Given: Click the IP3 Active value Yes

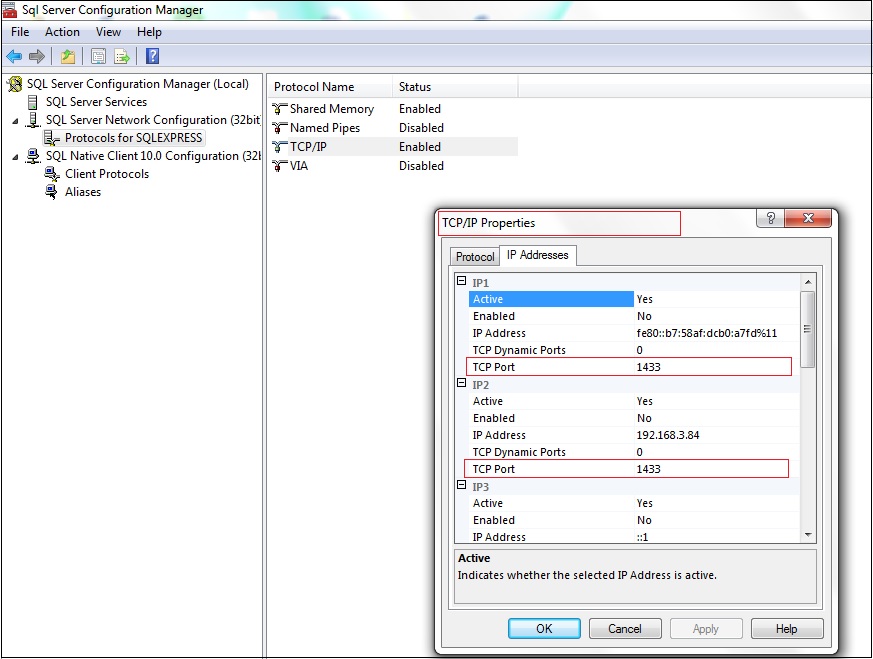Looking at the screenshot, I should coord(645,503).
